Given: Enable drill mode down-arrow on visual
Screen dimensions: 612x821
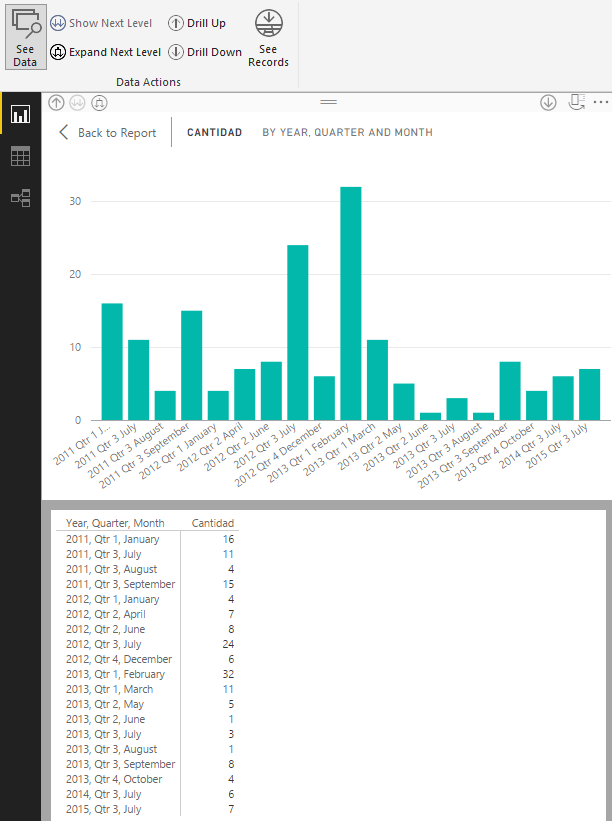Looking at the screenshot, I should pyautogui.click(x=548, y=102).
